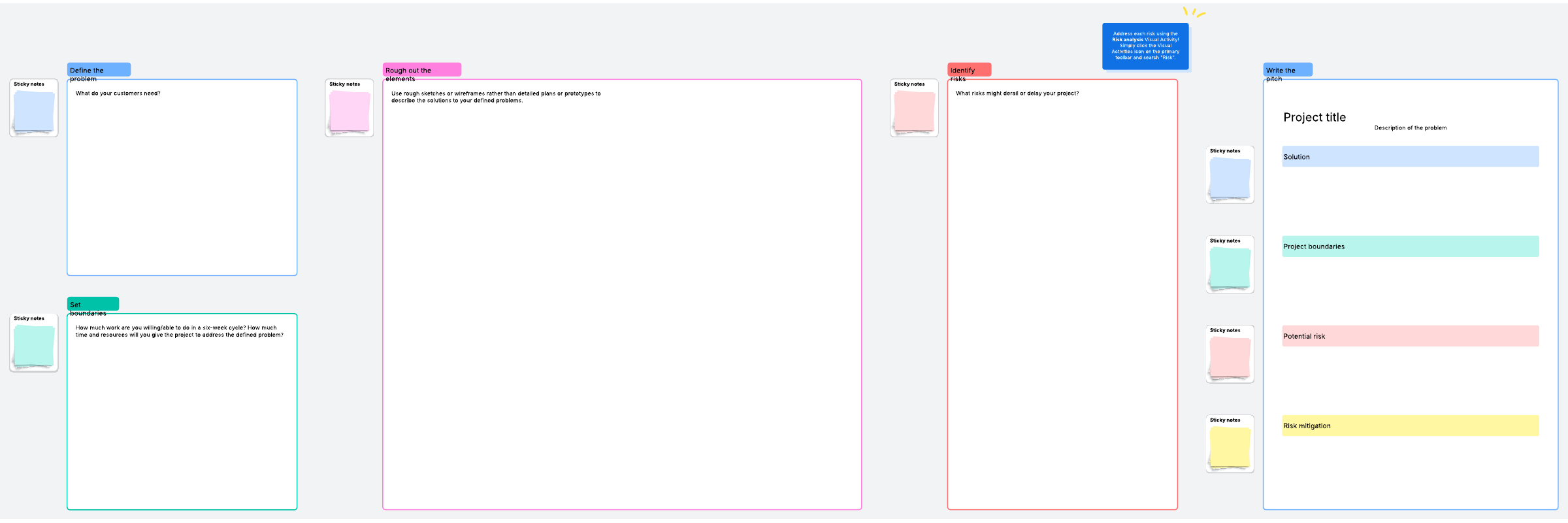The height and width of the screenshot is (523, 1568).
Task: Select red sticky notes stack next to Potential risk
Action: (x=1230, y=356)
